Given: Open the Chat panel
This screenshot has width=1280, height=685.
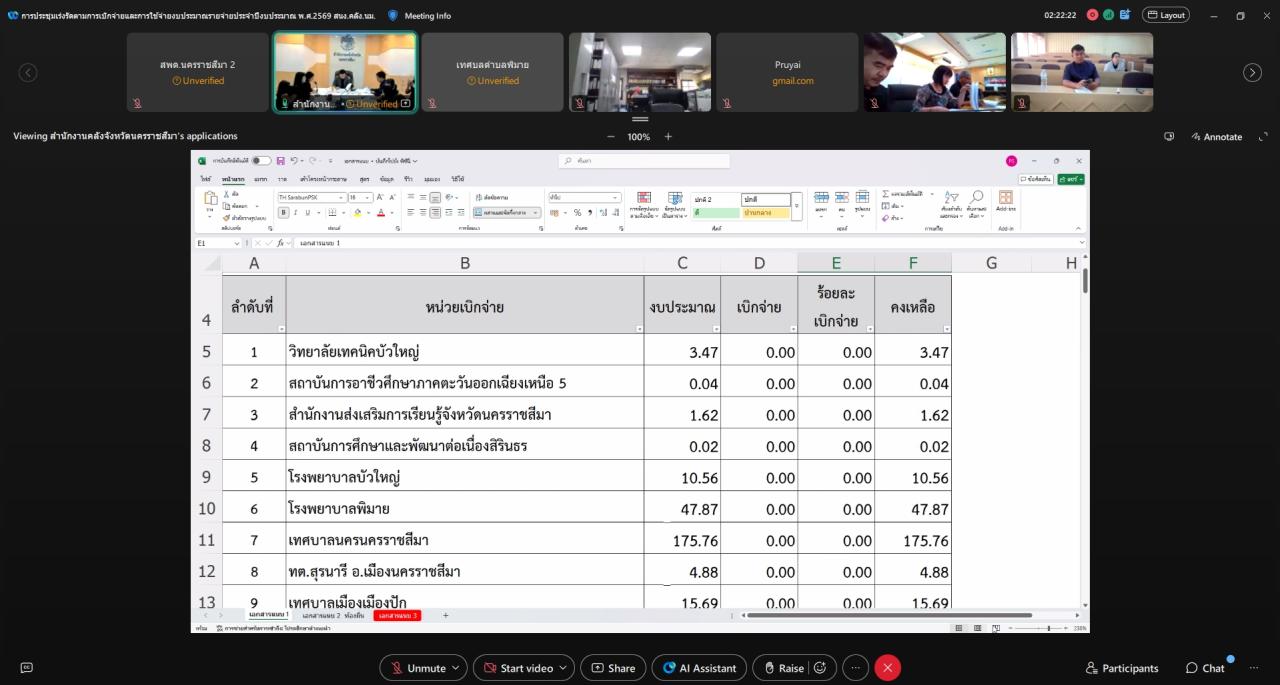Looking at the screenshot, I should tap(1206, 667).
